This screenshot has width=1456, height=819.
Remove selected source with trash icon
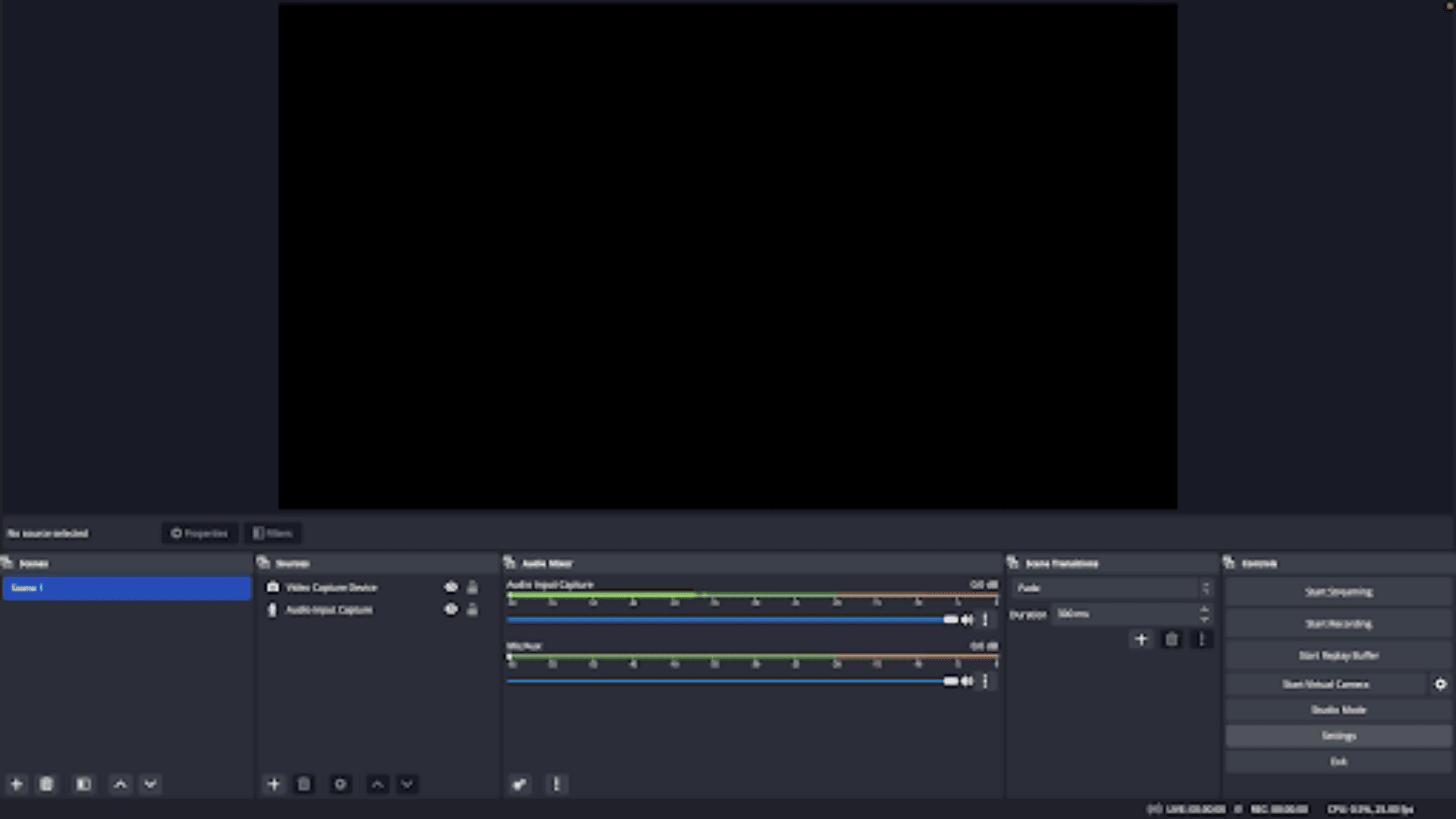304,784
